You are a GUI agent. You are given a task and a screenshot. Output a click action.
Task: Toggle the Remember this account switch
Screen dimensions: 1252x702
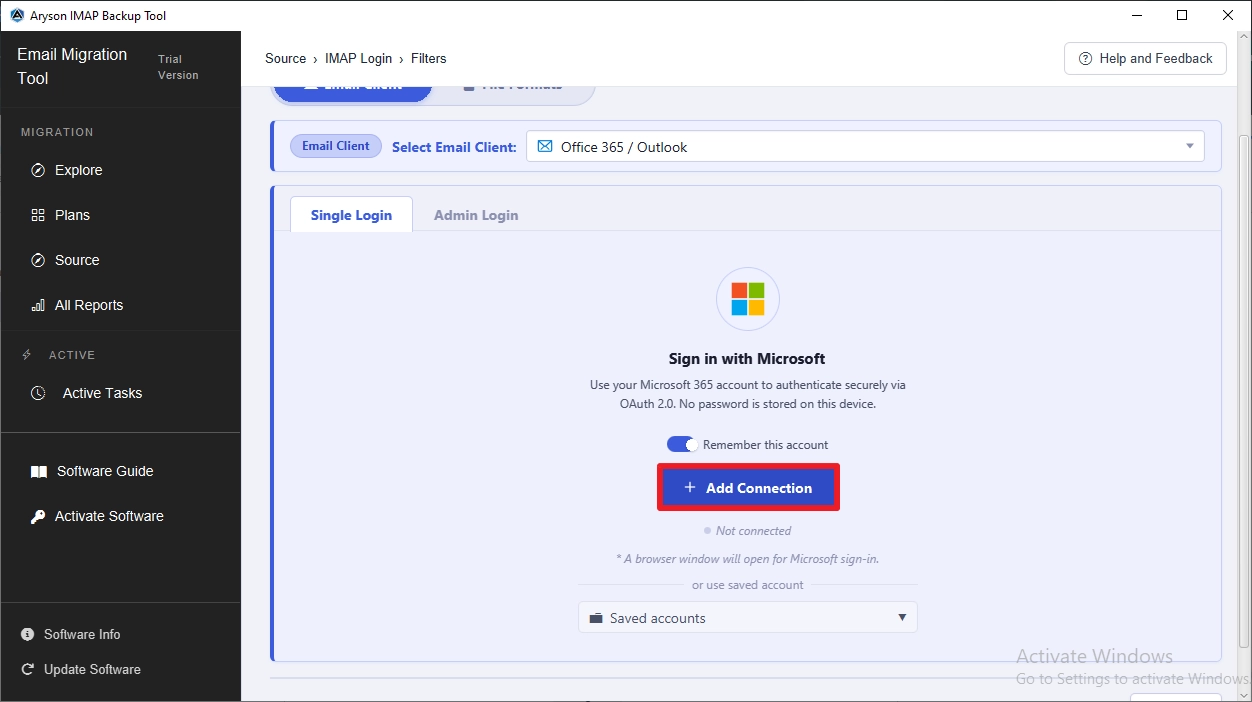pos(682,444)
